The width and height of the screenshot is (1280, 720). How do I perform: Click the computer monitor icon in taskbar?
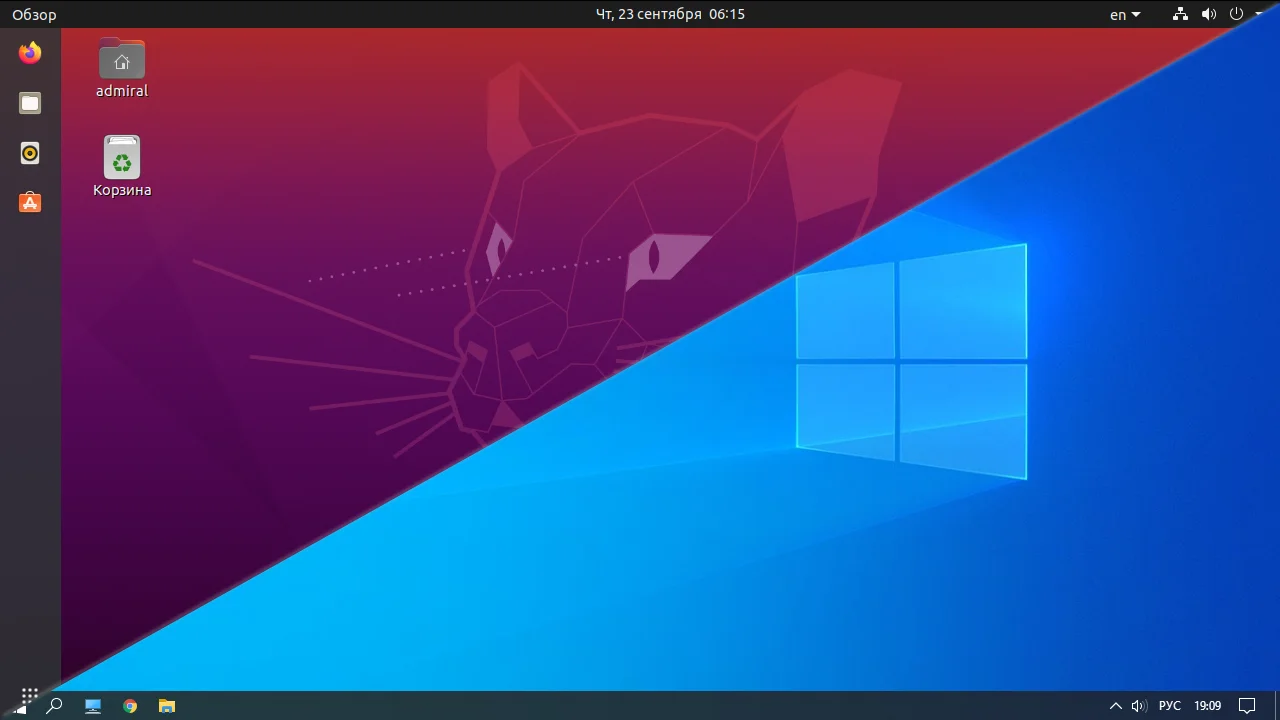tap(93, 705)
